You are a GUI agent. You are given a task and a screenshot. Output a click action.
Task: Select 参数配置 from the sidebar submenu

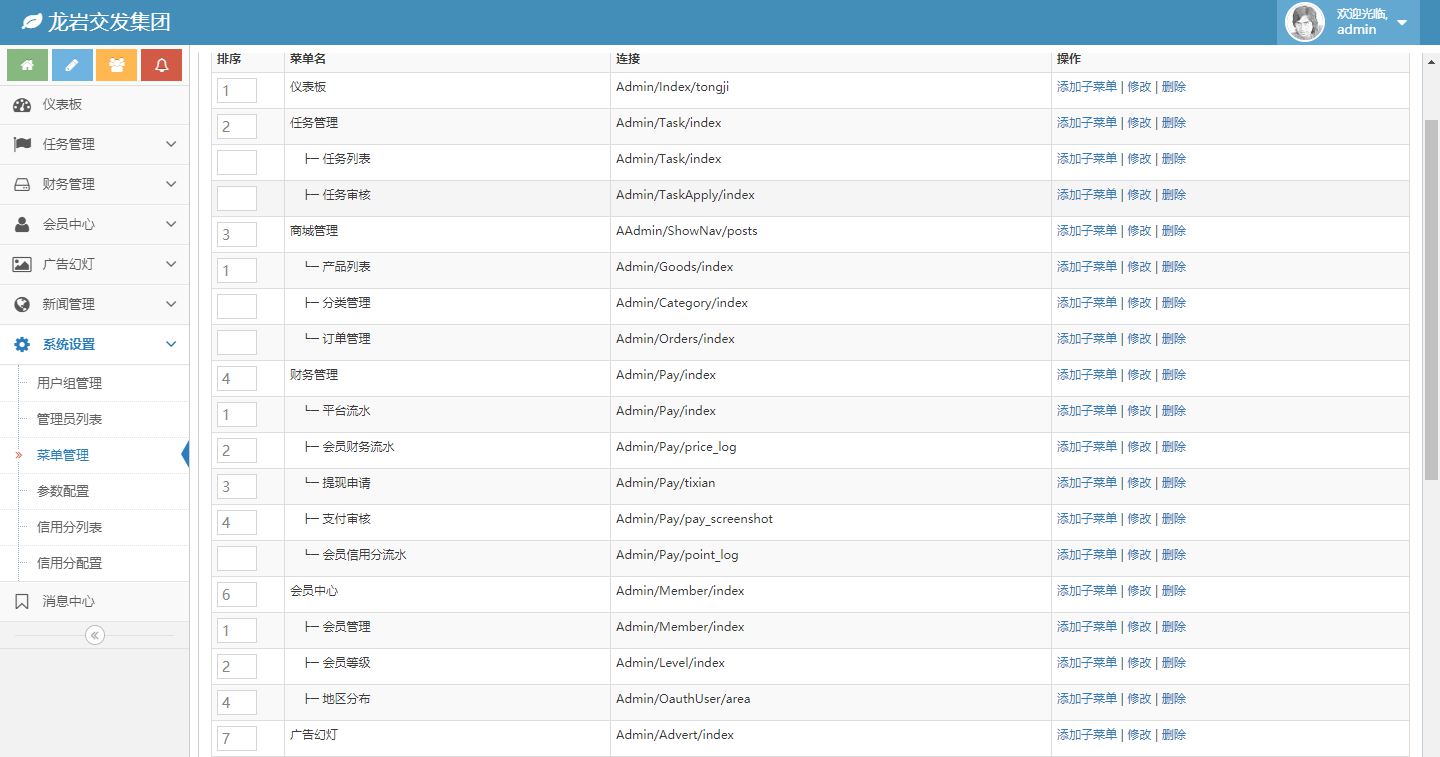click(x=63, y=491)
